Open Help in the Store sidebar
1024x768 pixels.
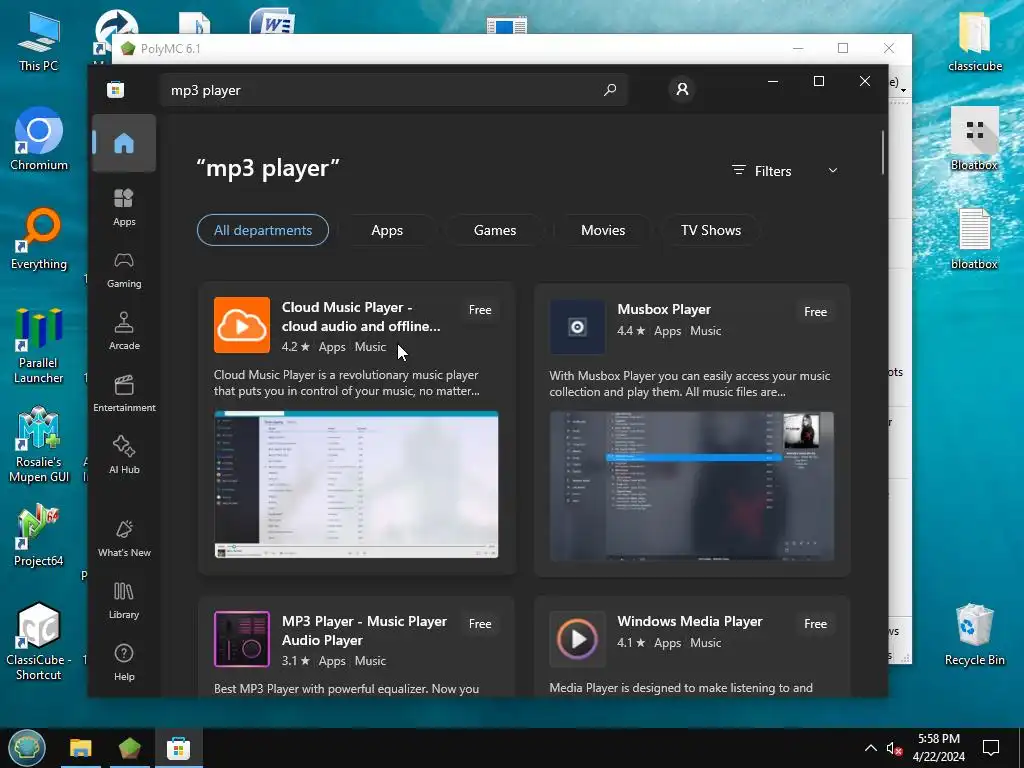(x=123, y=662)
